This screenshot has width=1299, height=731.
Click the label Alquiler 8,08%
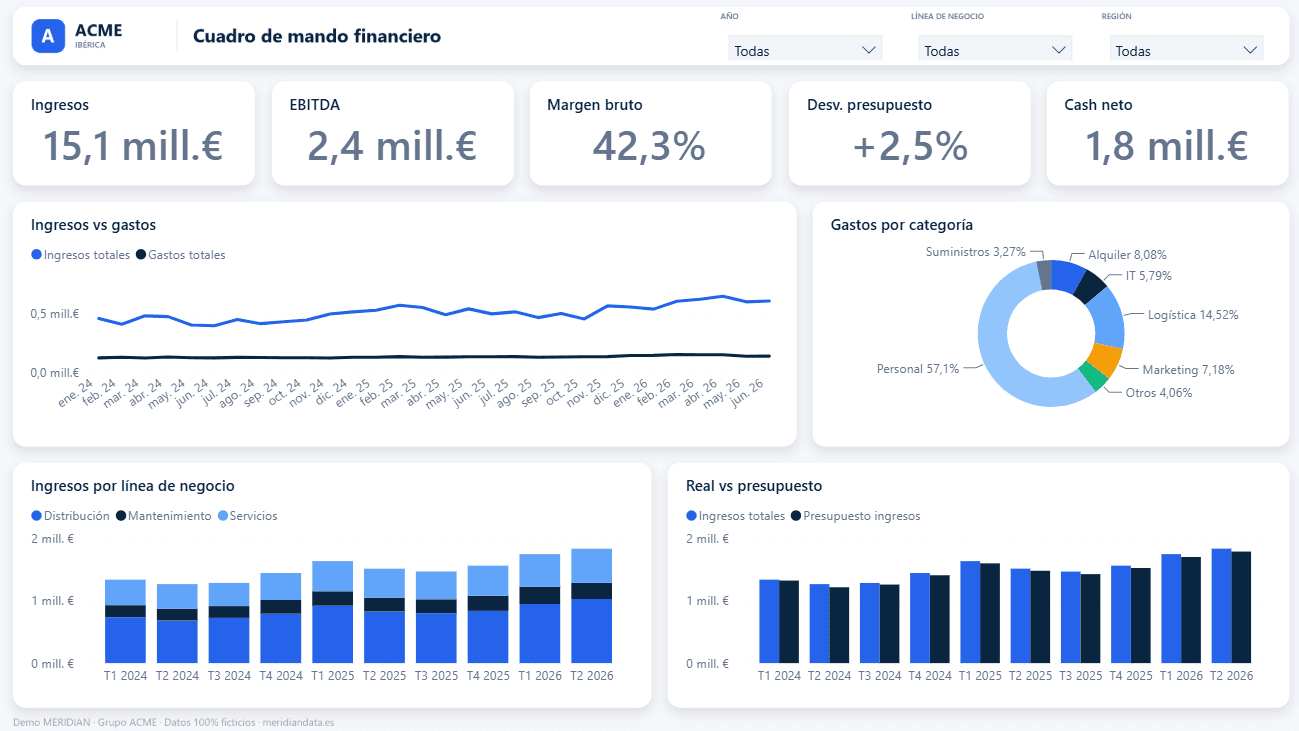click(1127, 255)
